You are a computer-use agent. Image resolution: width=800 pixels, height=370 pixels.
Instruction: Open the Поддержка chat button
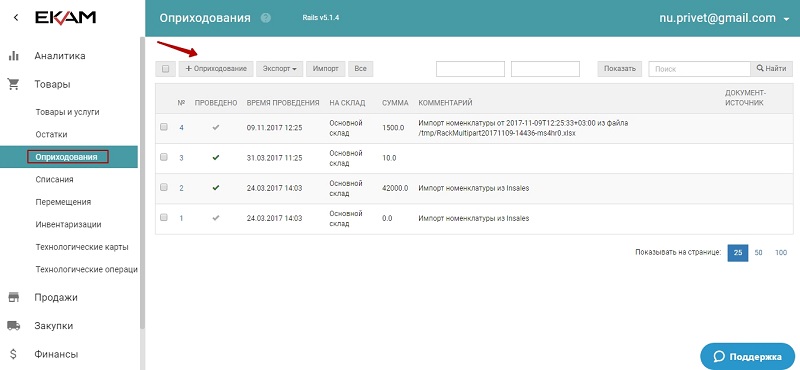pyautogui.click(x=747, y=356)
